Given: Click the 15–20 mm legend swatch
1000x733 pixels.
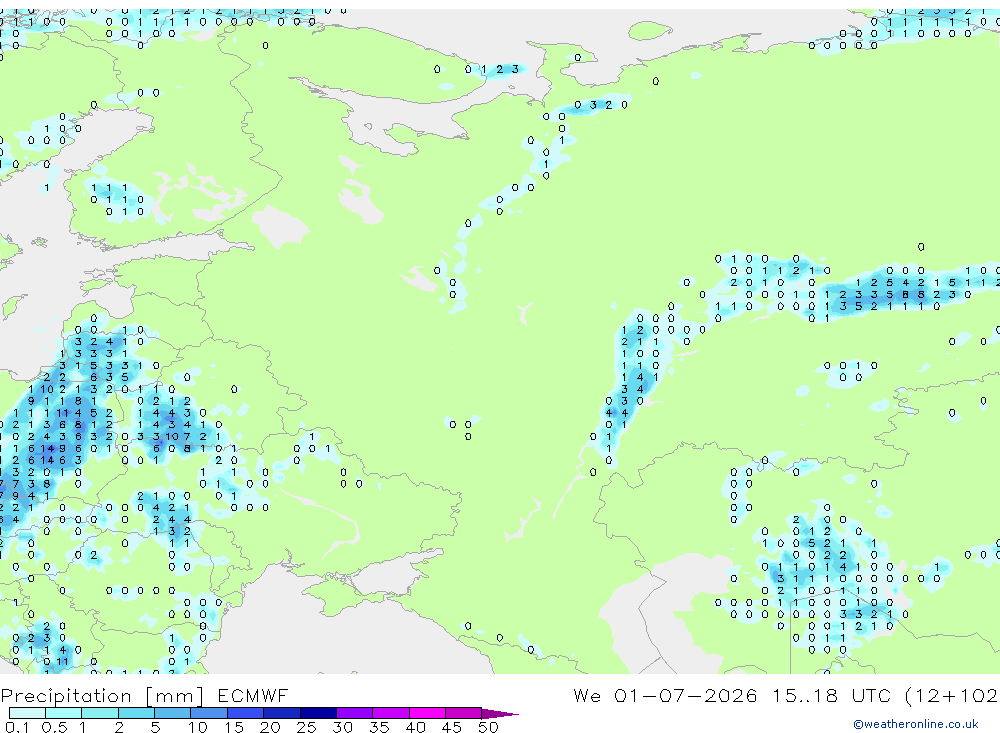Looking at the screenshot, I should 246,713.
